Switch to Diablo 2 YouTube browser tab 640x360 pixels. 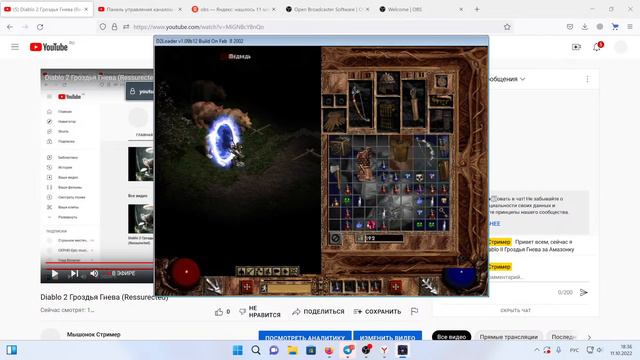click(47, 9)
